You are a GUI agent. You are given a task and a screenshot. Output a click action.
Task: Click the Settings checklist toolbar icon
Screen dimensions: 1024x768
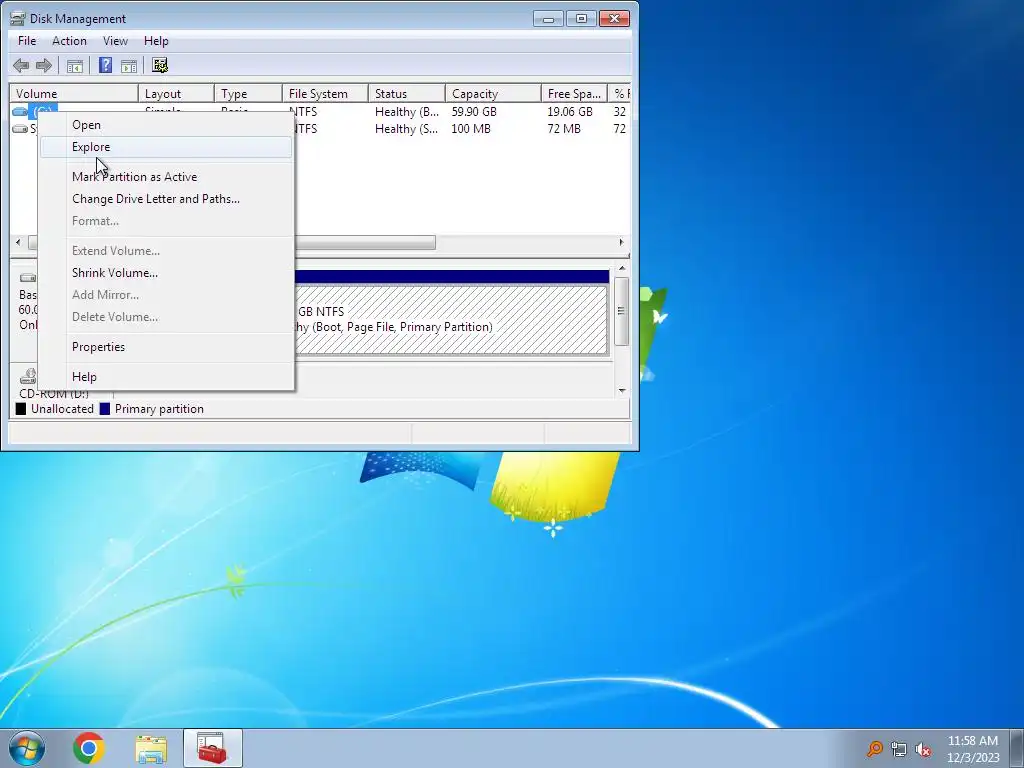(x=160, y=65)
